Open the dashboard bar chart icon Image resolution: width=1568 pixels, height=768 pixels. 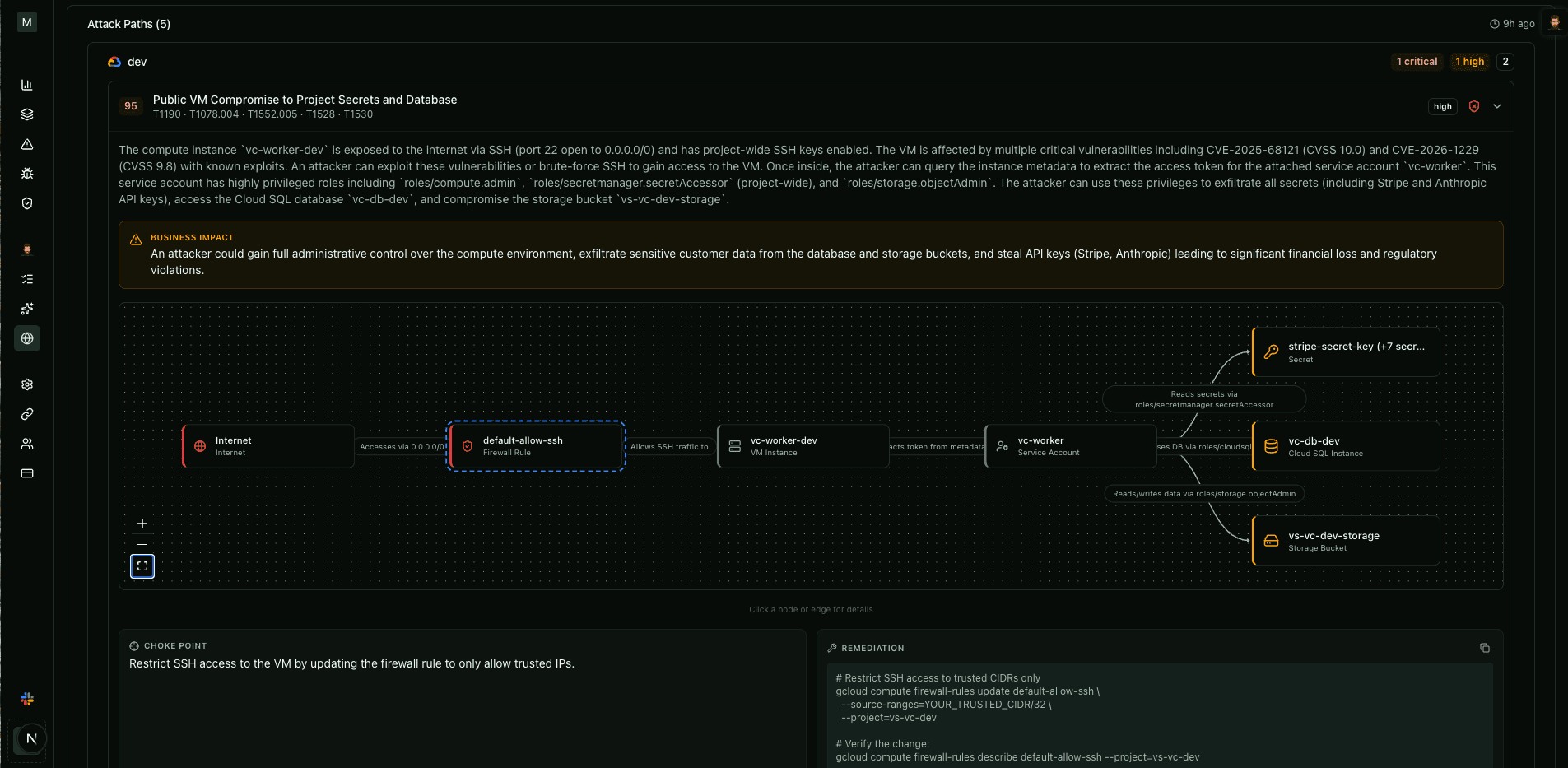27,85
